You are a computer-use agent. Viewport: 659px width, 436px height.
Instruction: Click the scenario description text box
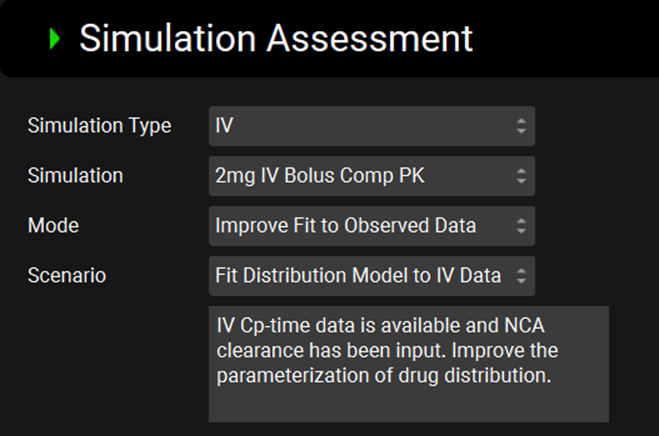[408, 364]
